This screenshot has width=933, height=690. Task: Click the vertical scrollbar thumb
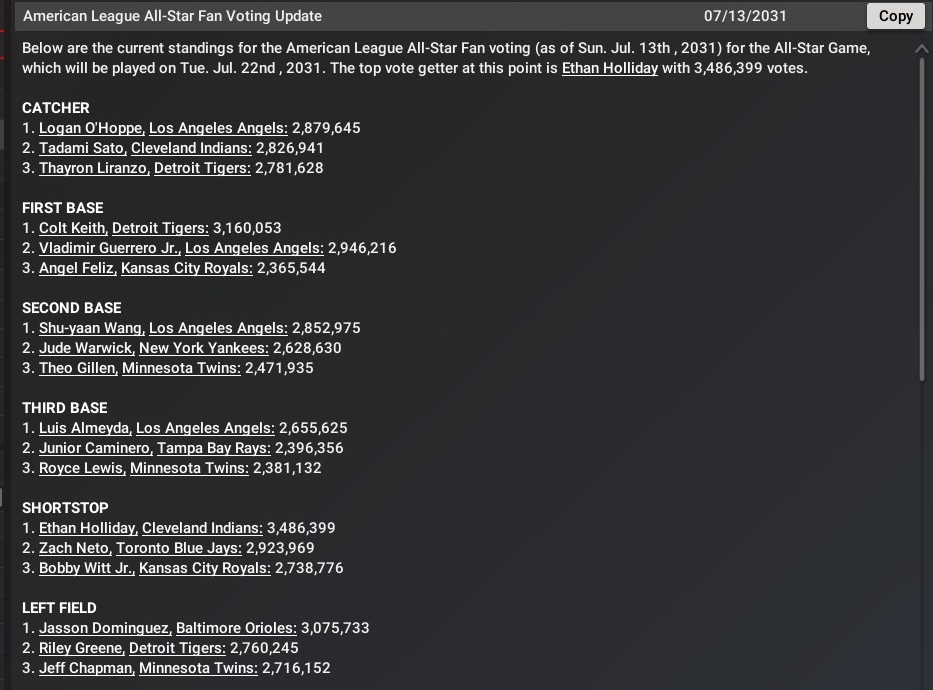[922, 220]
